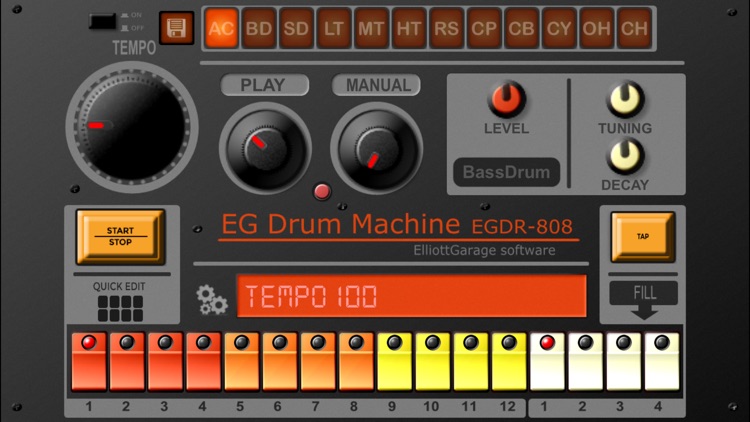Click the red LEVEL knob

506,99
